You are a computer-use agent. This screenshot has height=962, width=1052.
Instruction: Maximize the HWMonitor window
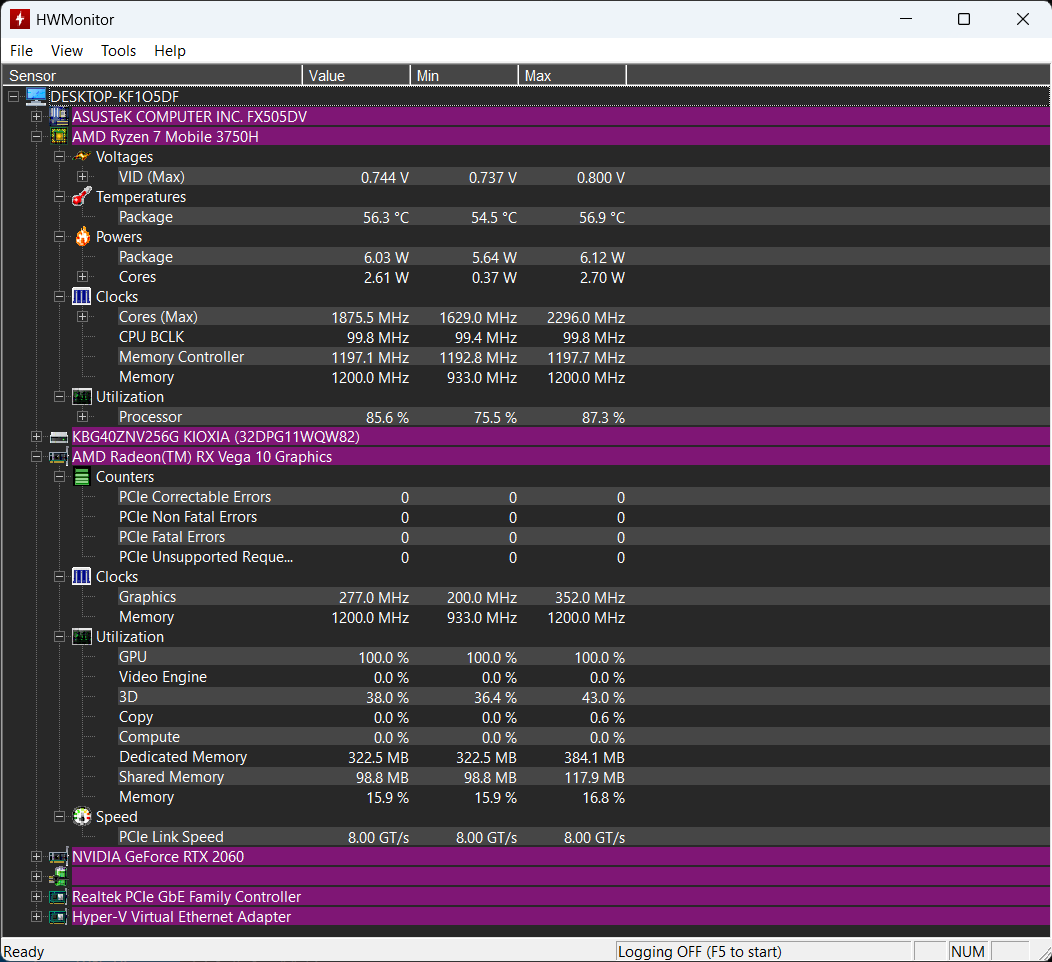[x=964, y=19]
